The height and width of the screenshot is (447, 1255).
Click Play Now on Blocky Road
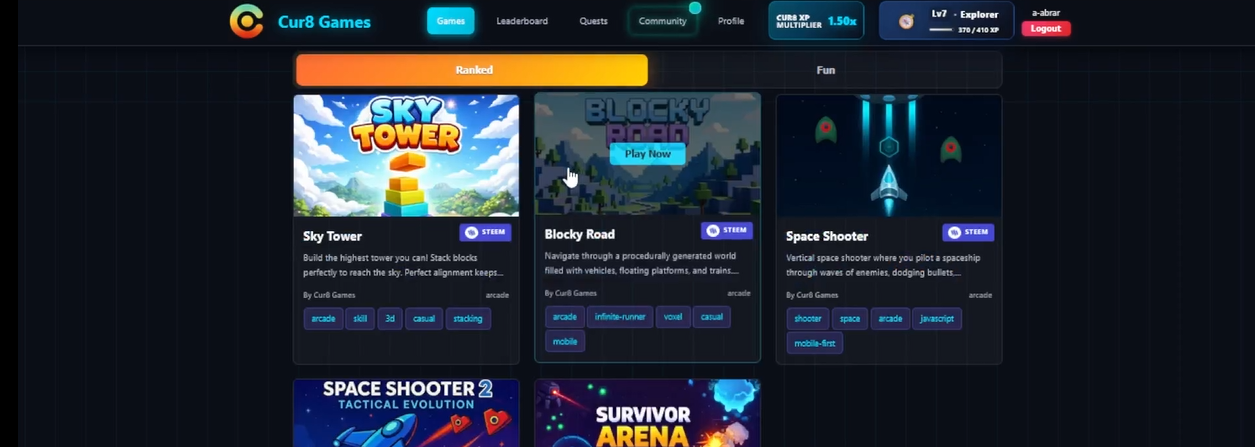tap(648, 154)
